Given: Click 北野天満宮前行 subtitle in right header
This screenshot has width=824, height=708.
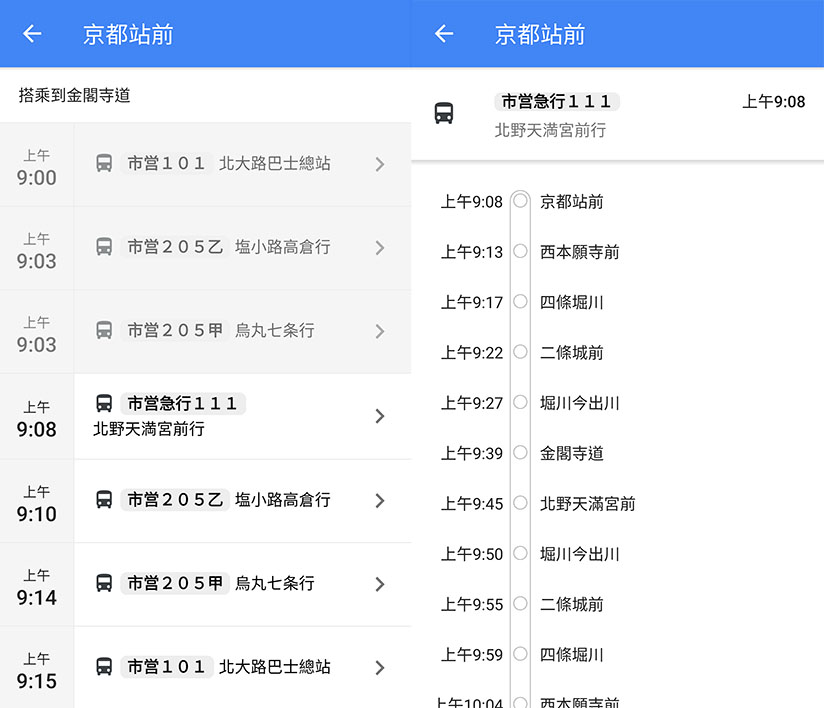Looking at the screenshot, I should tap(550, 129).
